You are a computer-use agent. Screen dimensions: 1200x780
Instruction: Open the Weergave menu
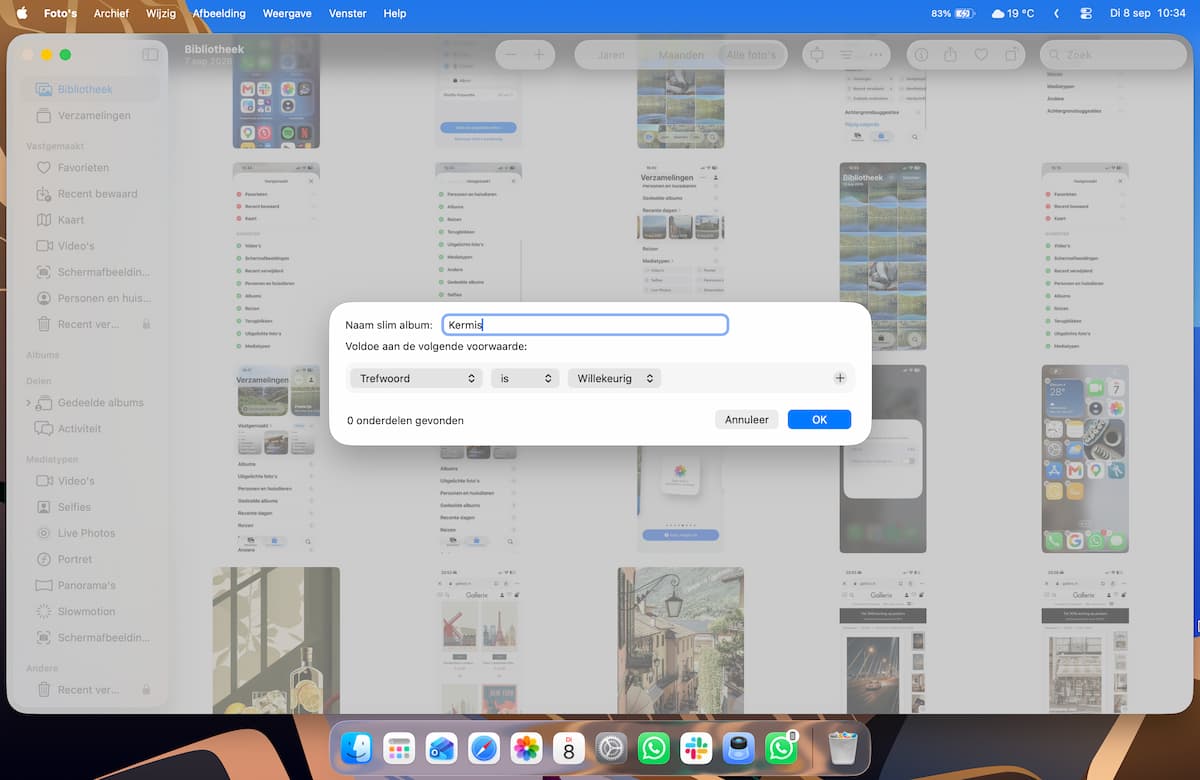click(287, 13)
